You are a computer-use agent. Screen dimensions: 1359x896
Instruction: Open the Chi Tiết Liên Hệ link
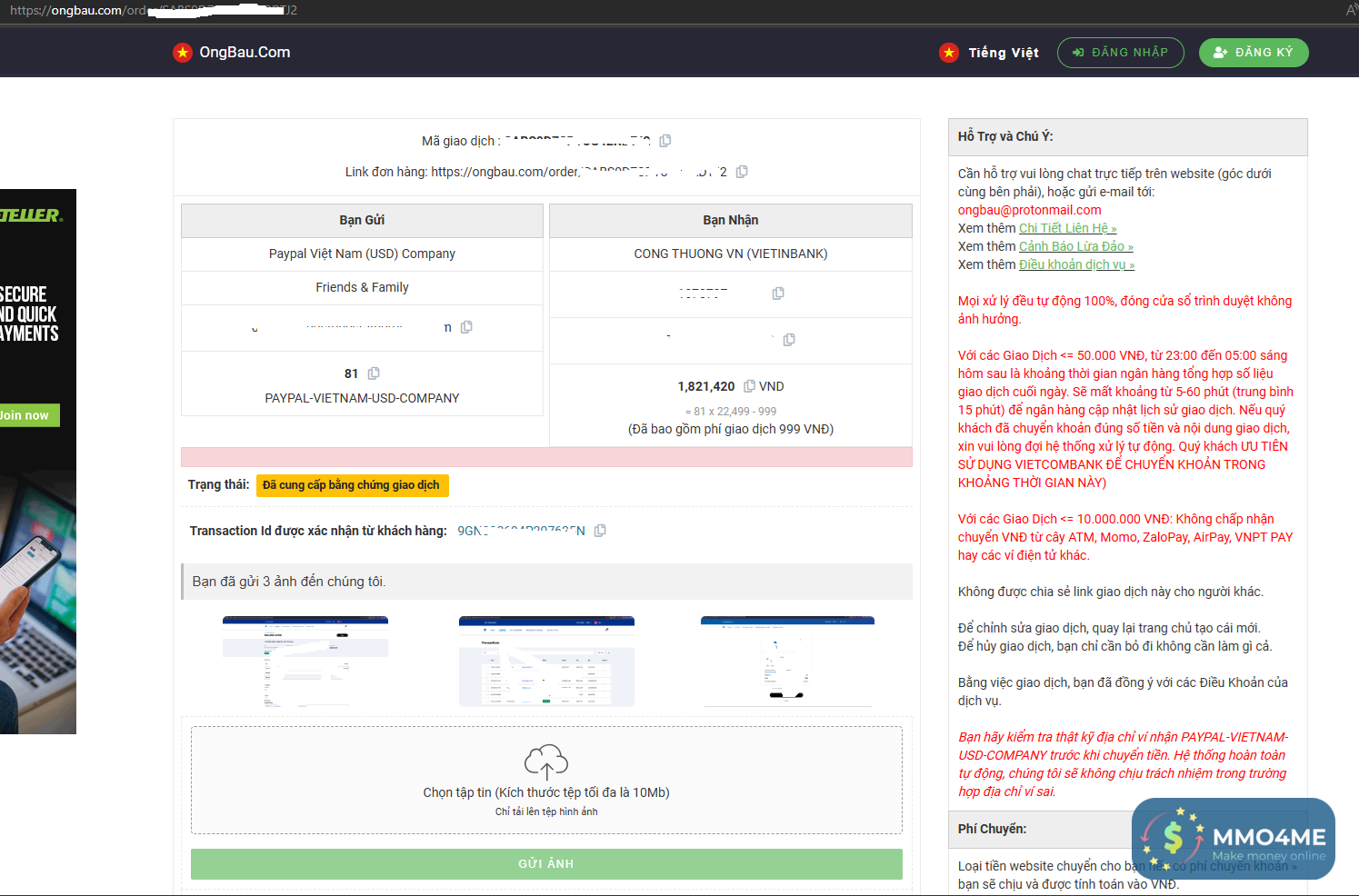tap(1068, 228)
